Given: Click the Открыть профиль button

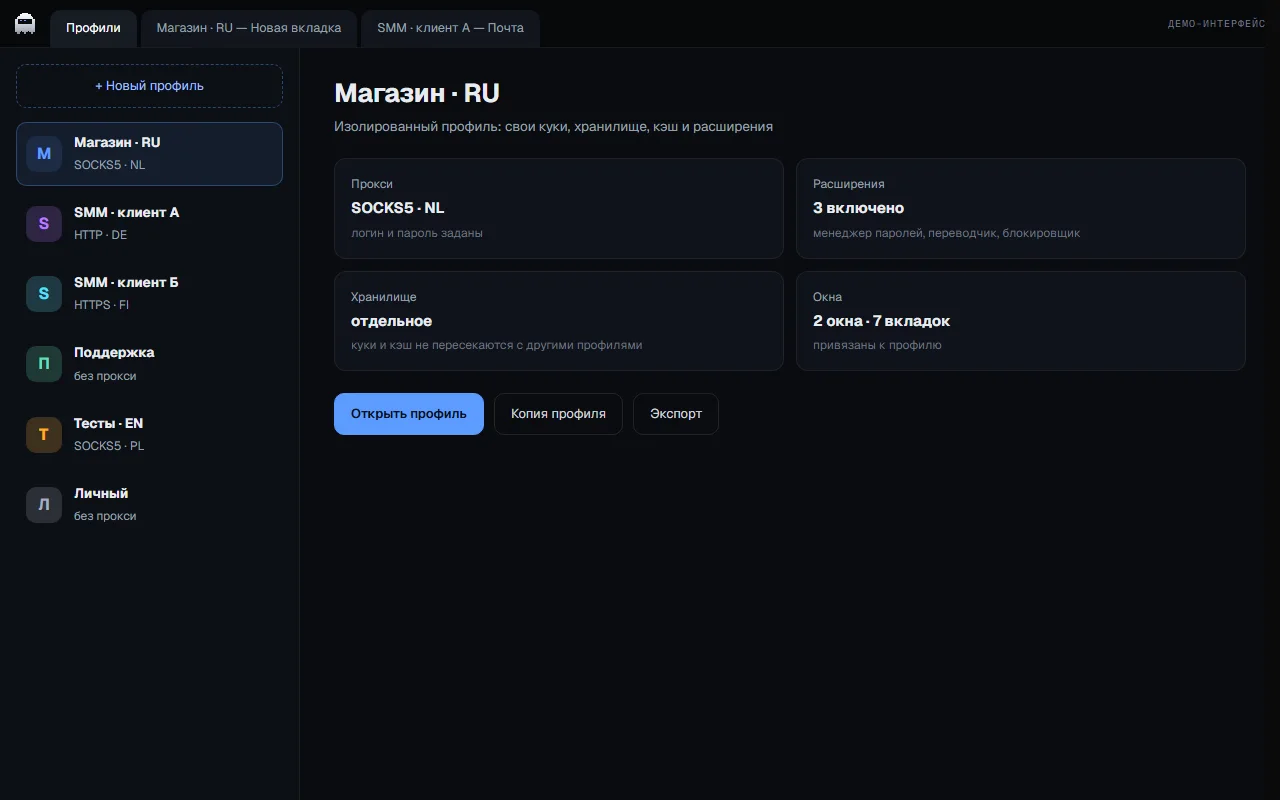Looking at the screenshot, I should pos(409,414).
